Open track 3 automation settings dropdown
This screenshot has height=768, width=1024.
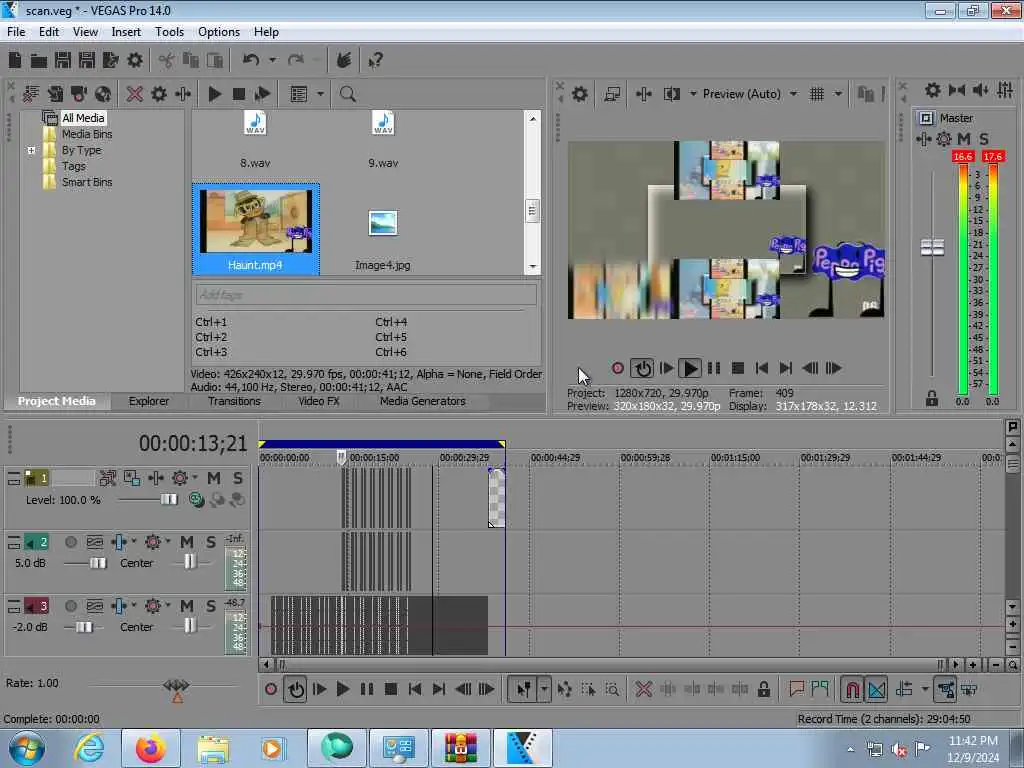[168, 605]
